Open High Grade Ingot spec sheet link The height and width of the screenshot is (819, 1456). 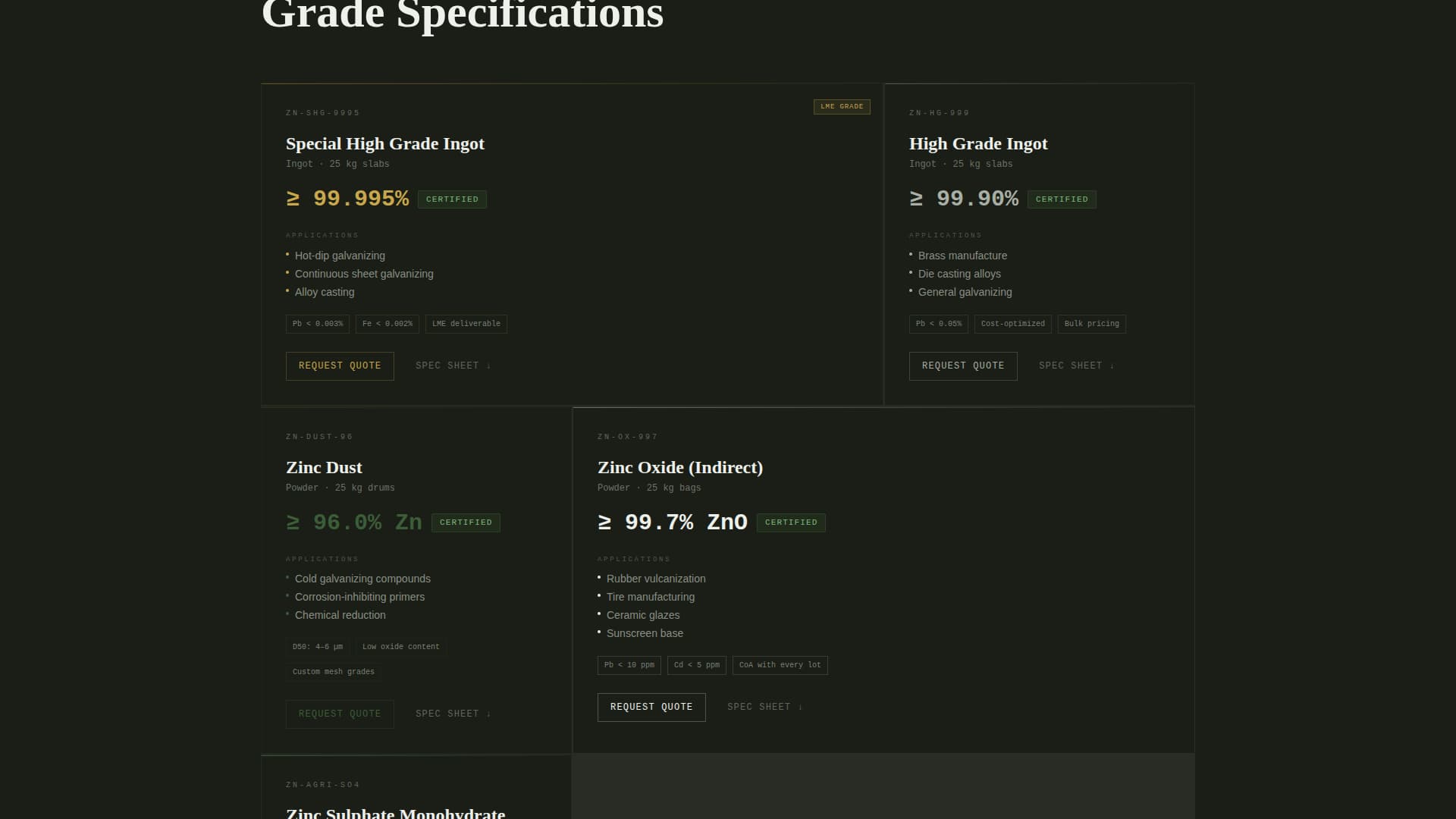pyautogui.click(x=1076, y=366)
